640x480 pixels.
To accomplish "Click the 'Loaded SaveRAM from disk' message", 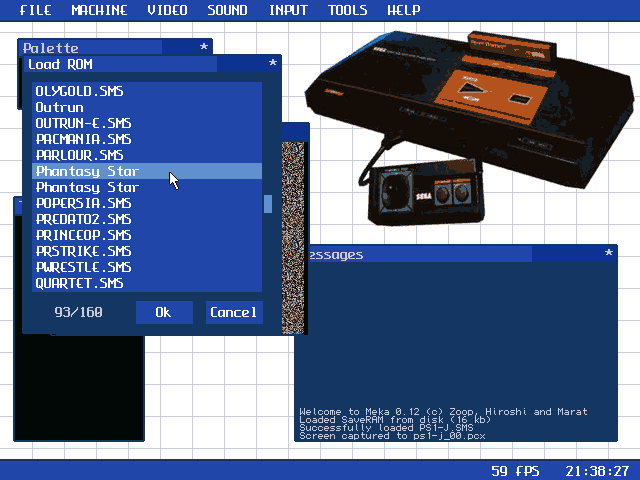I will click(395, 420).
